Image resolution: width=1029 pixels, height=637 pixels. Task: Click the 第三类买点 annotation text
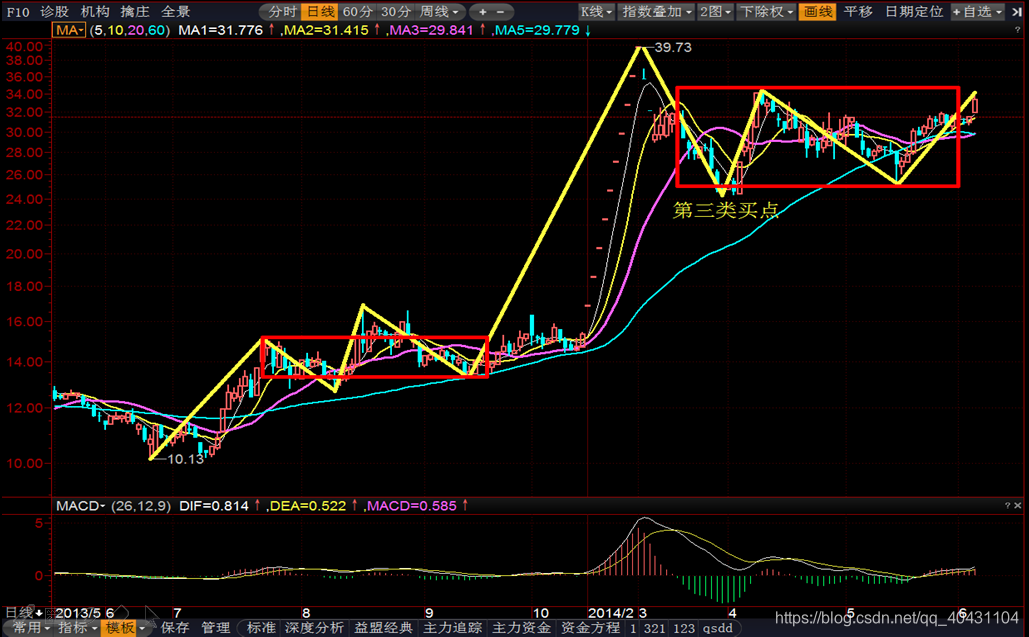pos(726,210)
